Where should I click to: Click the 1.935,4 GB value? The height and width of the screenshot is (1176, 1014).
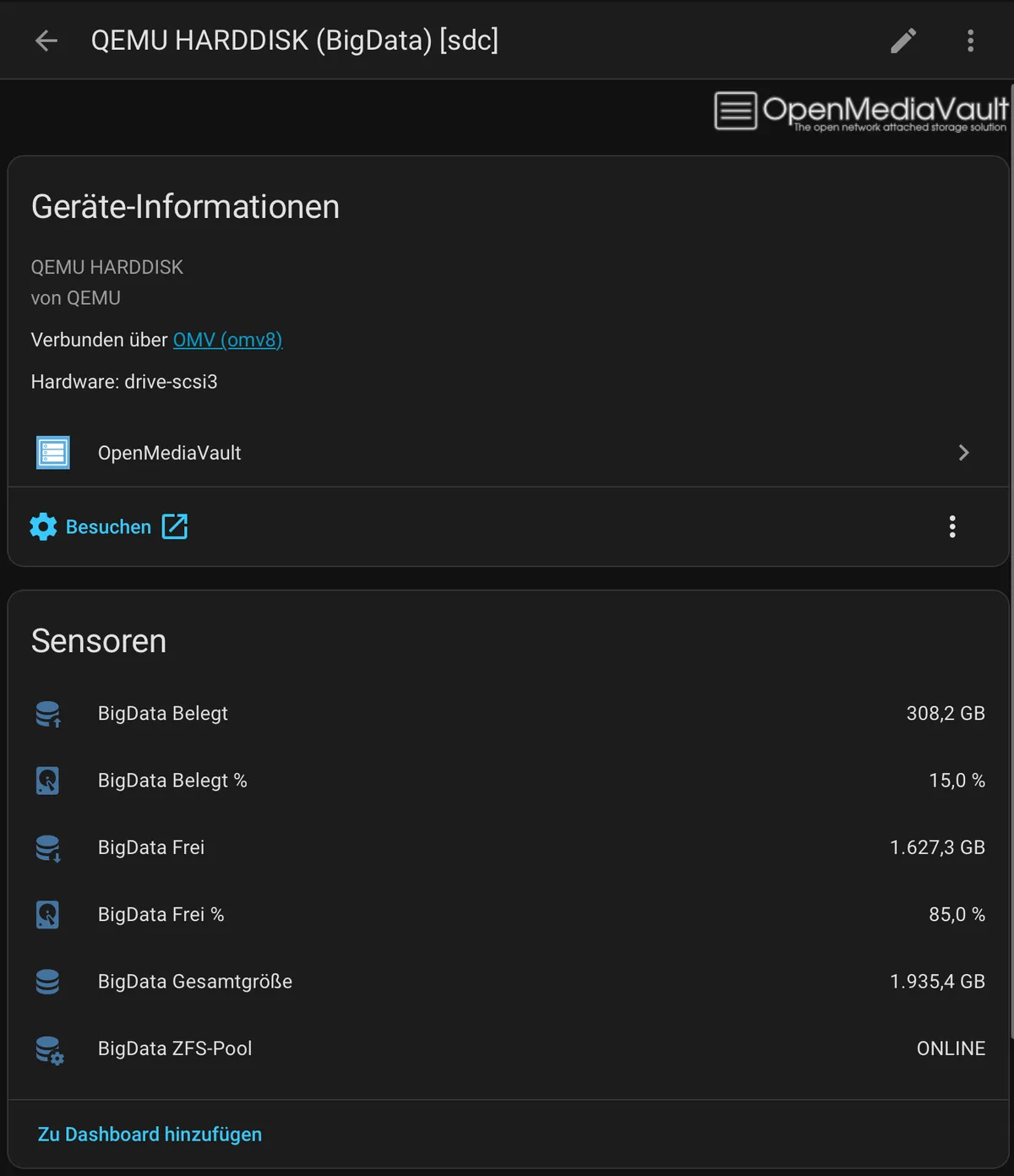pos(937,982)
